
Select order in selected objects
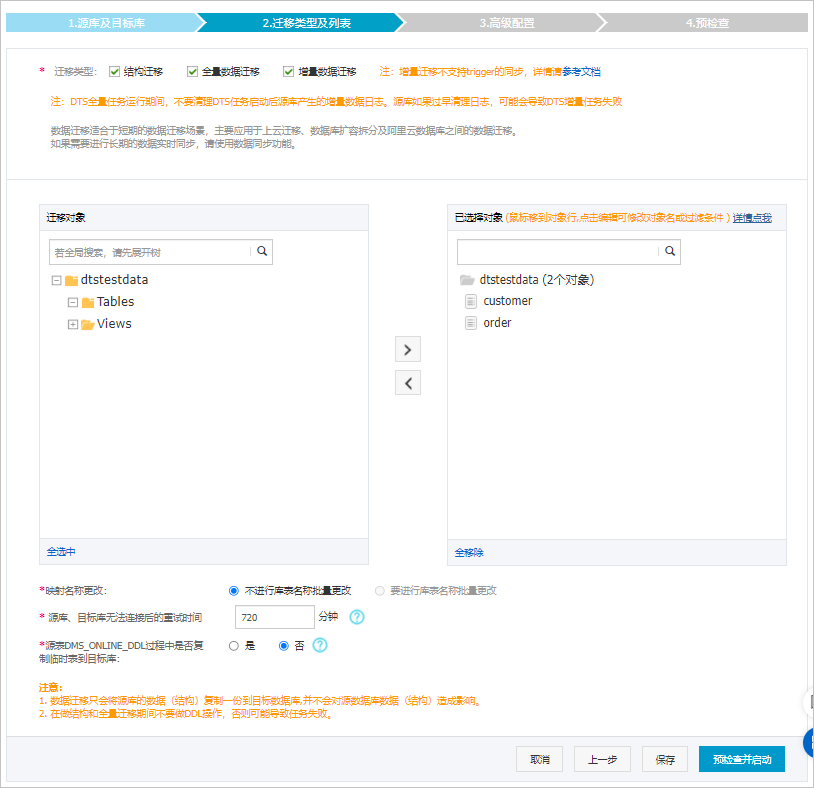(497, 323)
